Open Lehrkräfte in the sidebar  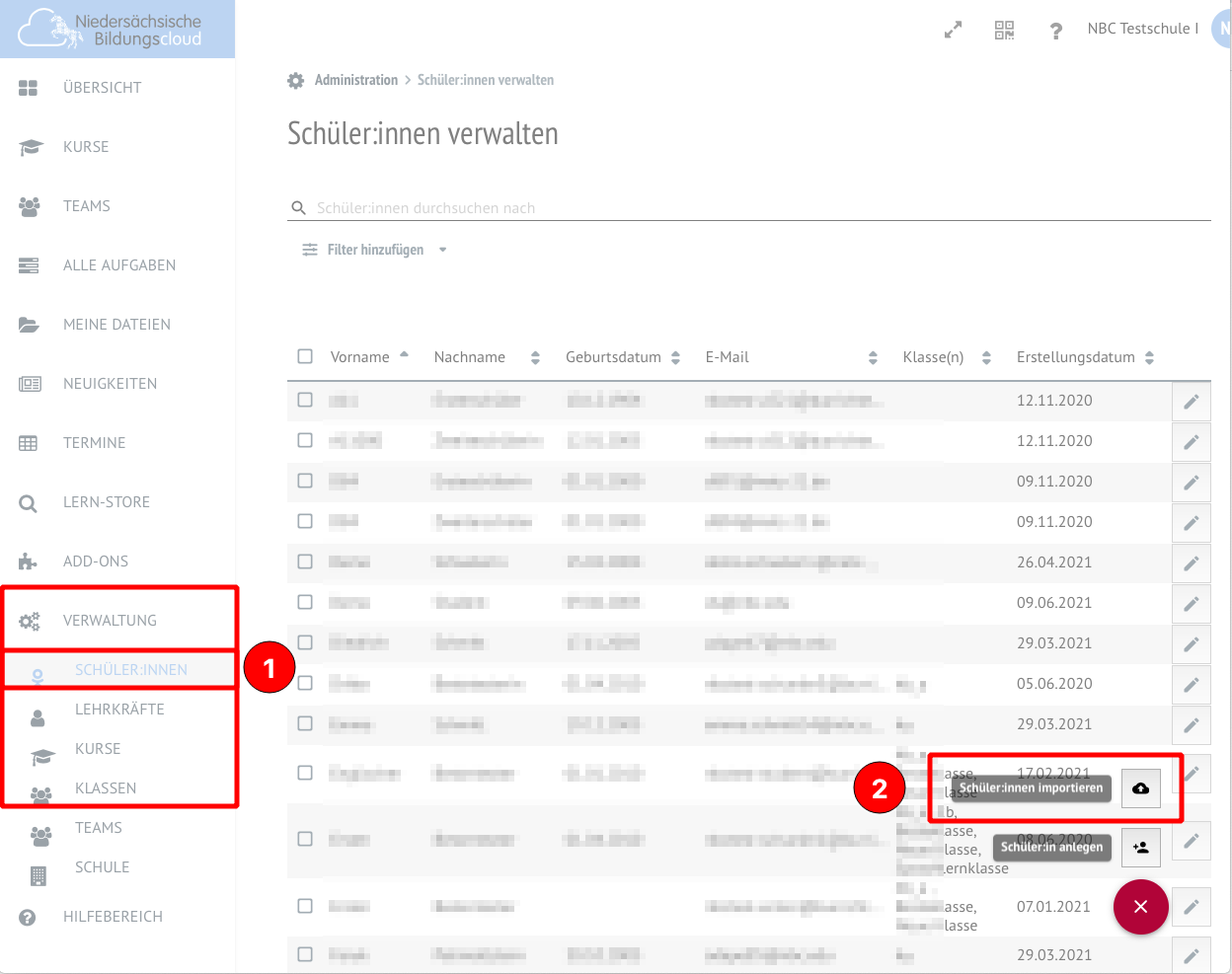(x=119, y=710)
